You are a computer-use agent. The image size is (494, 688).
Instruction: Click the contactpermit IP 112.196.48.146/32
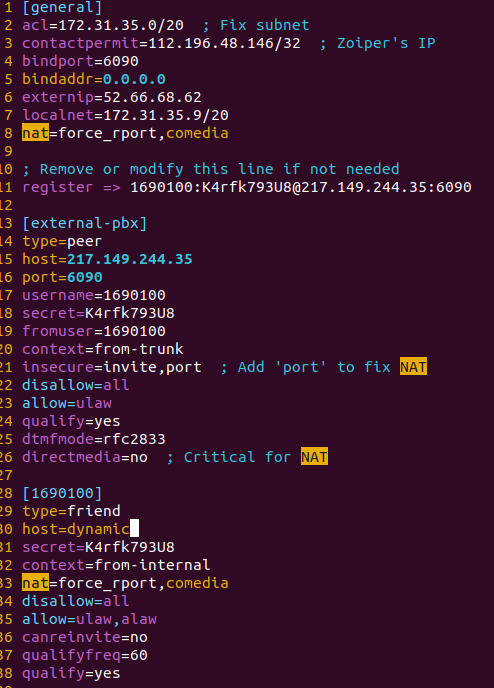tap(224, 43)
